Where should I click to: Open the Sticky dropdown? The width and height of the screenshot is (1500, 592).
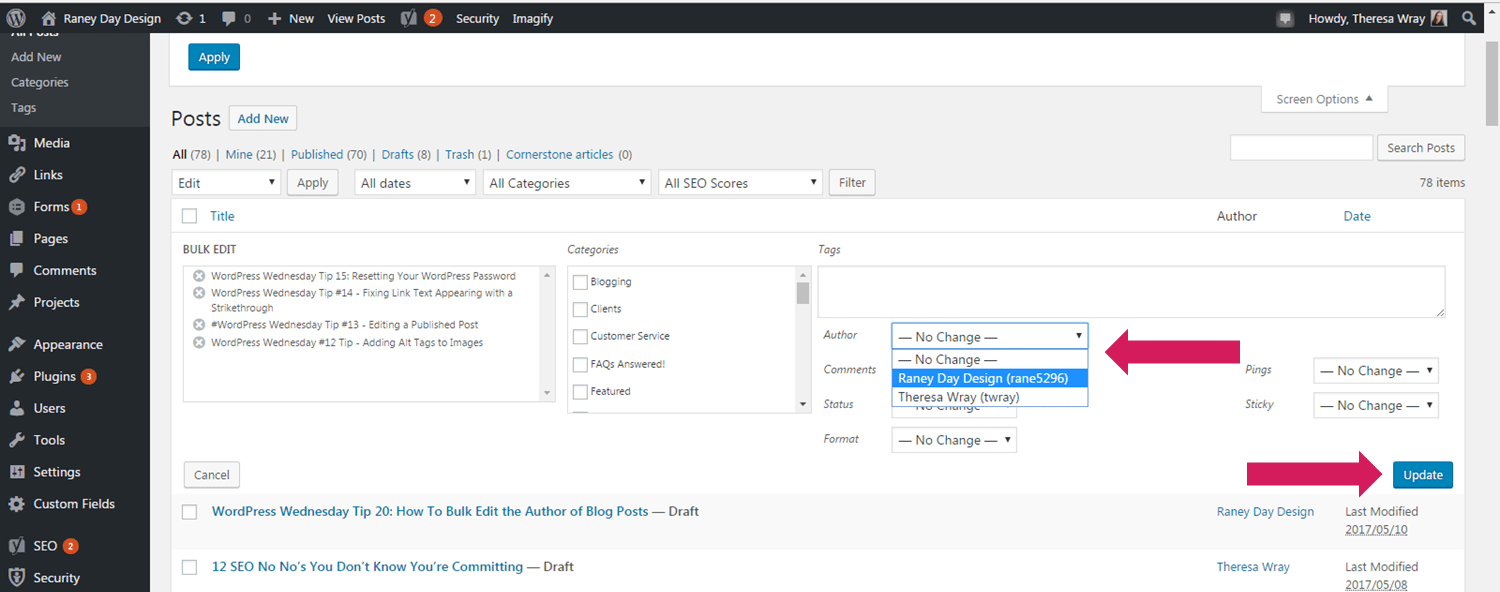(x=1376, y=405)
